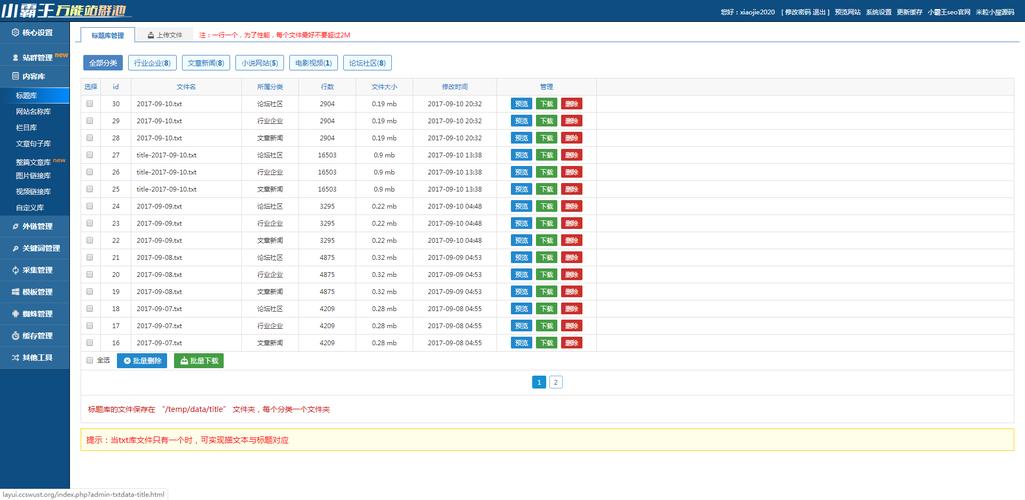
Task: Enable the 全选 select-all checkbox
Action: pyautogui.click(x=90, y=360)
